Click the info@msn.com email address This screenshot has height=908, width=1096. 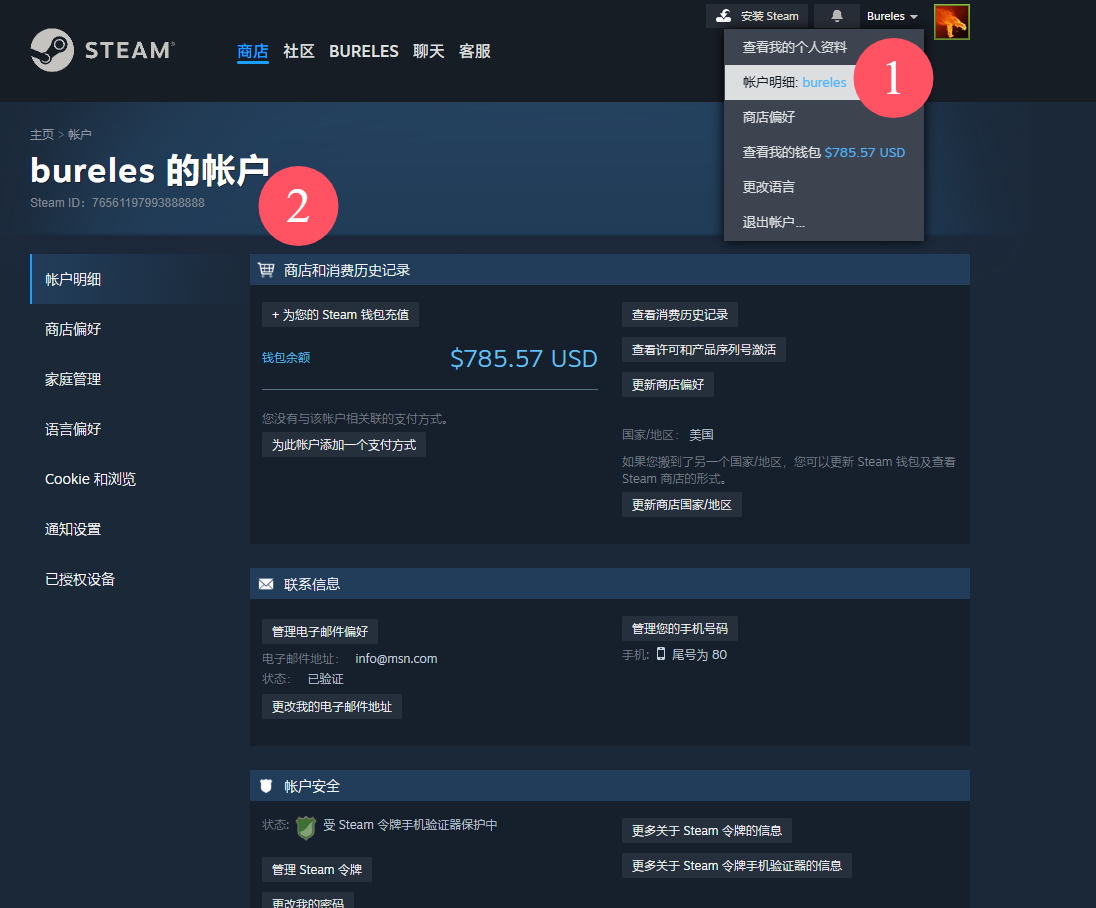pyautogui.click(x=396, y=658)
